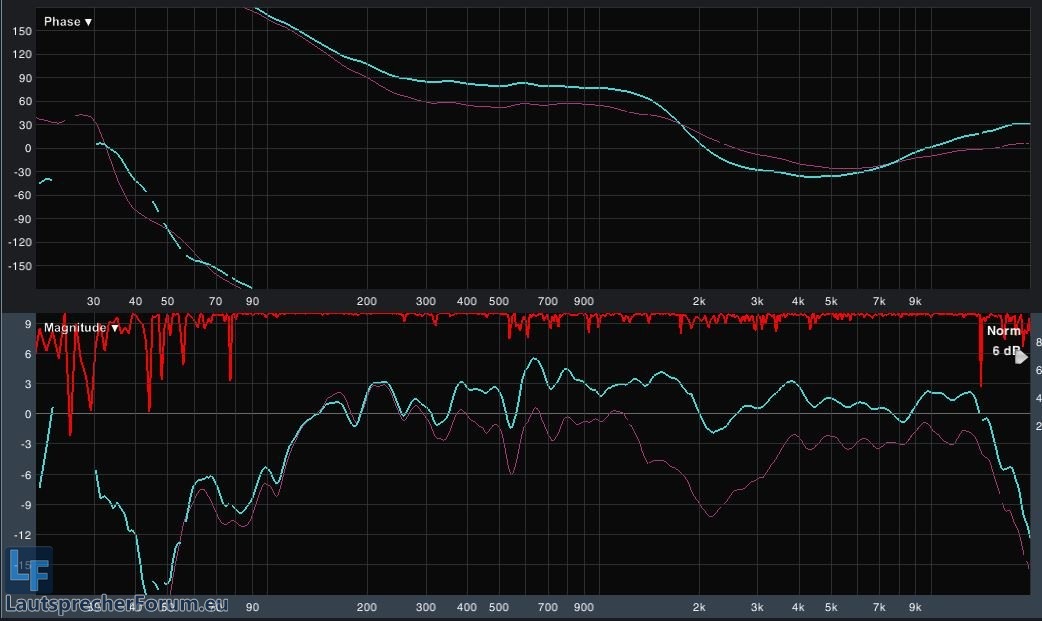Open the LautsprecherForum.eu watermark link
1042x621 pixels.
[x=117, y=604]
